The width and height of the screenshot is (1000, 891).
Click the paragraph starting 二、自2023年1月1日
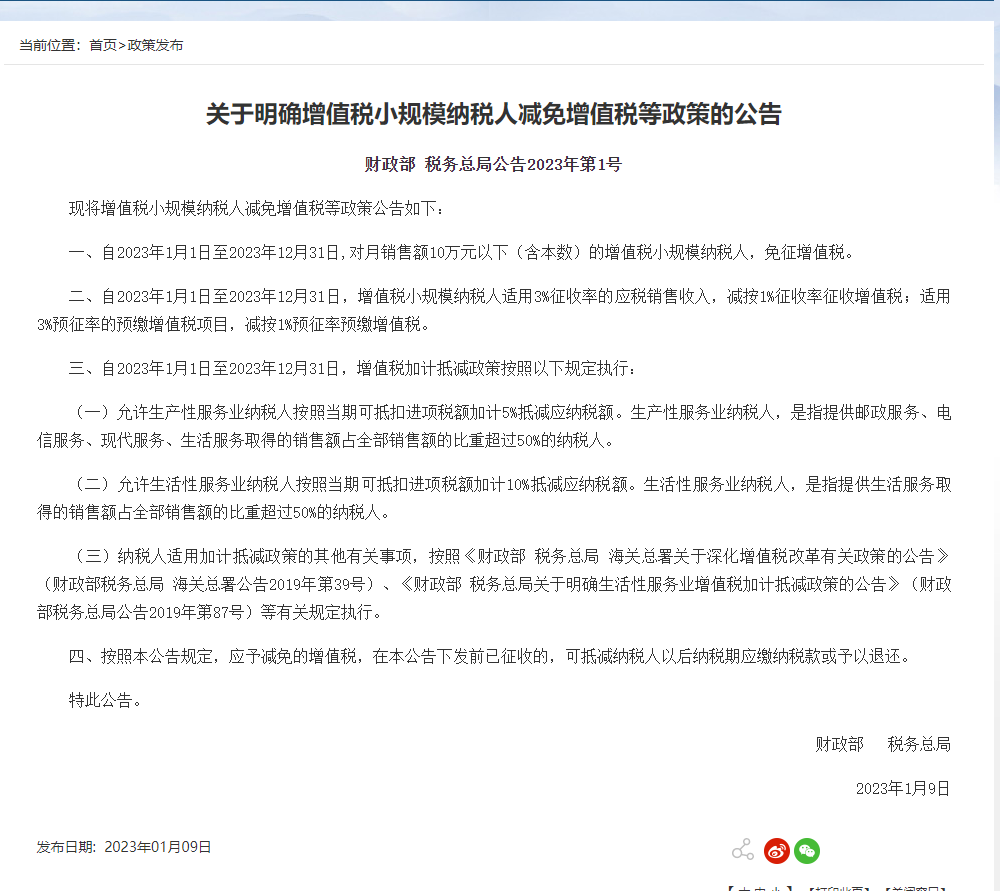[494, 311]
